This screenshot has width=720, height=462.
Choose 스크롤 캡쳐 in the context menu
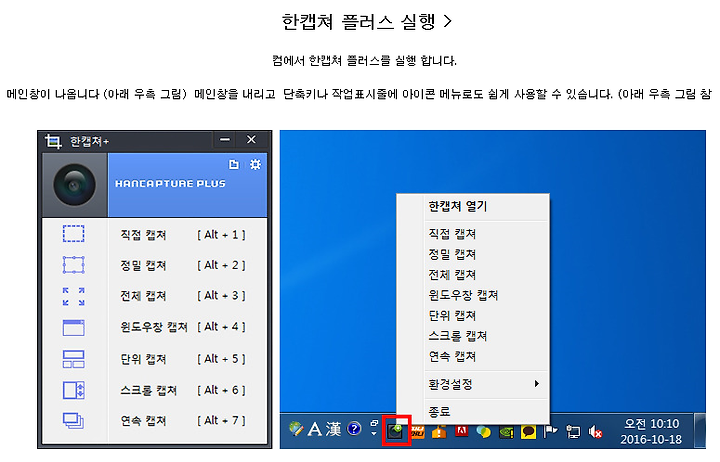(458, 336)
